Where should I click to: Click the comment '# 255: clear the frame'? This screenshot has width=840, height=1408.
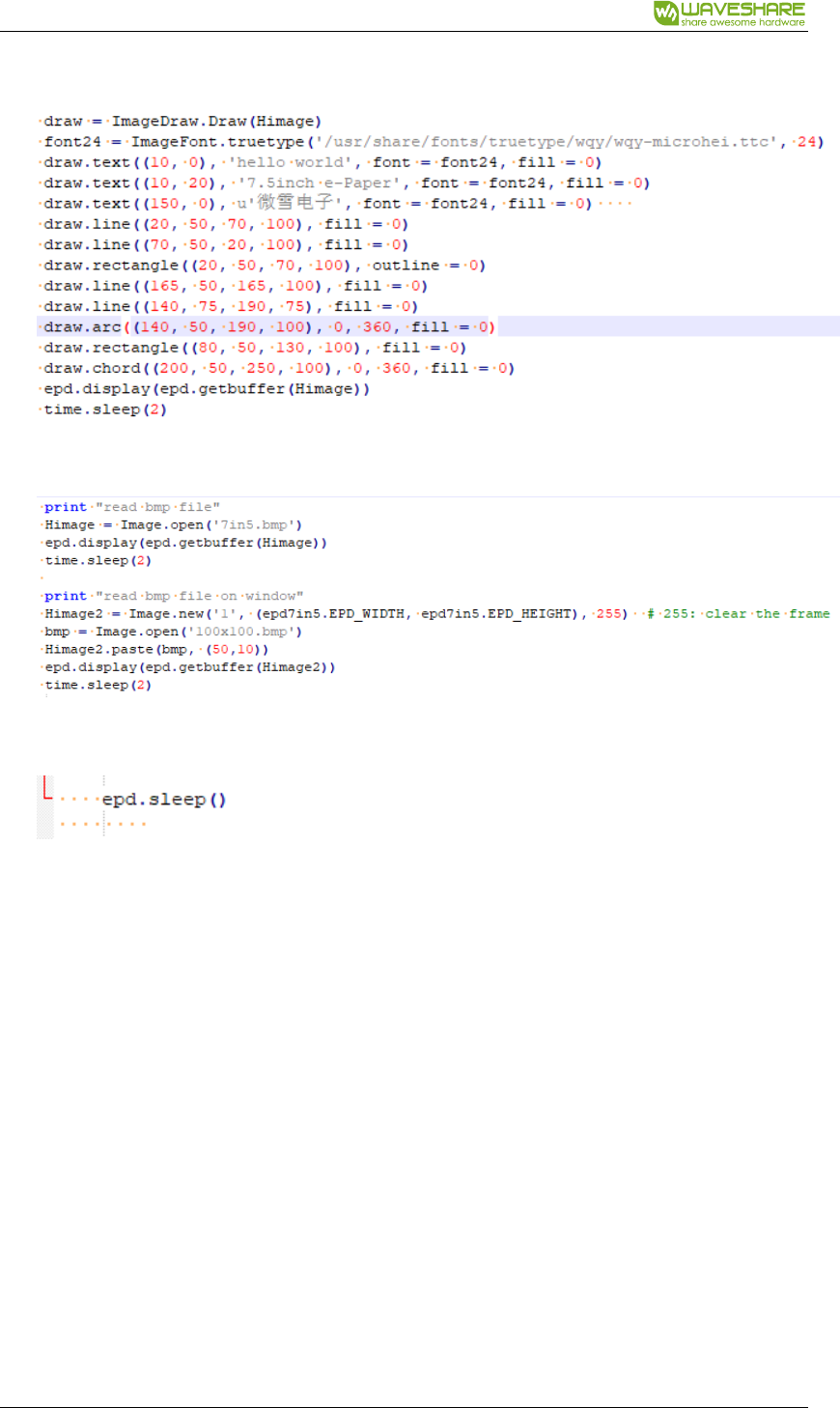(739, 614)
